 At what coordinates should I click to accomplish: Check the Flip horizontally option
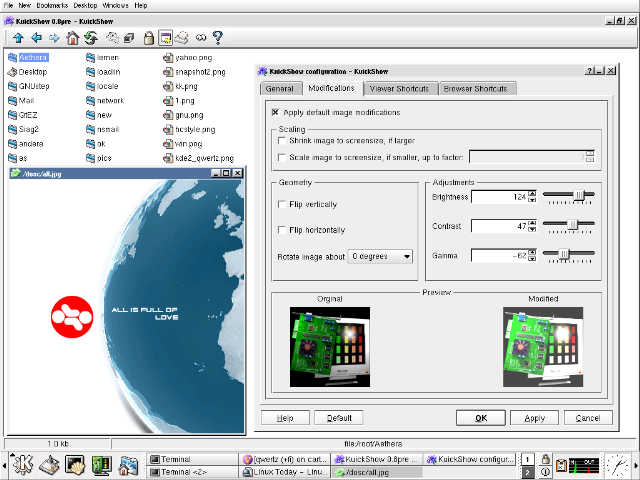[x=281, y=230]
